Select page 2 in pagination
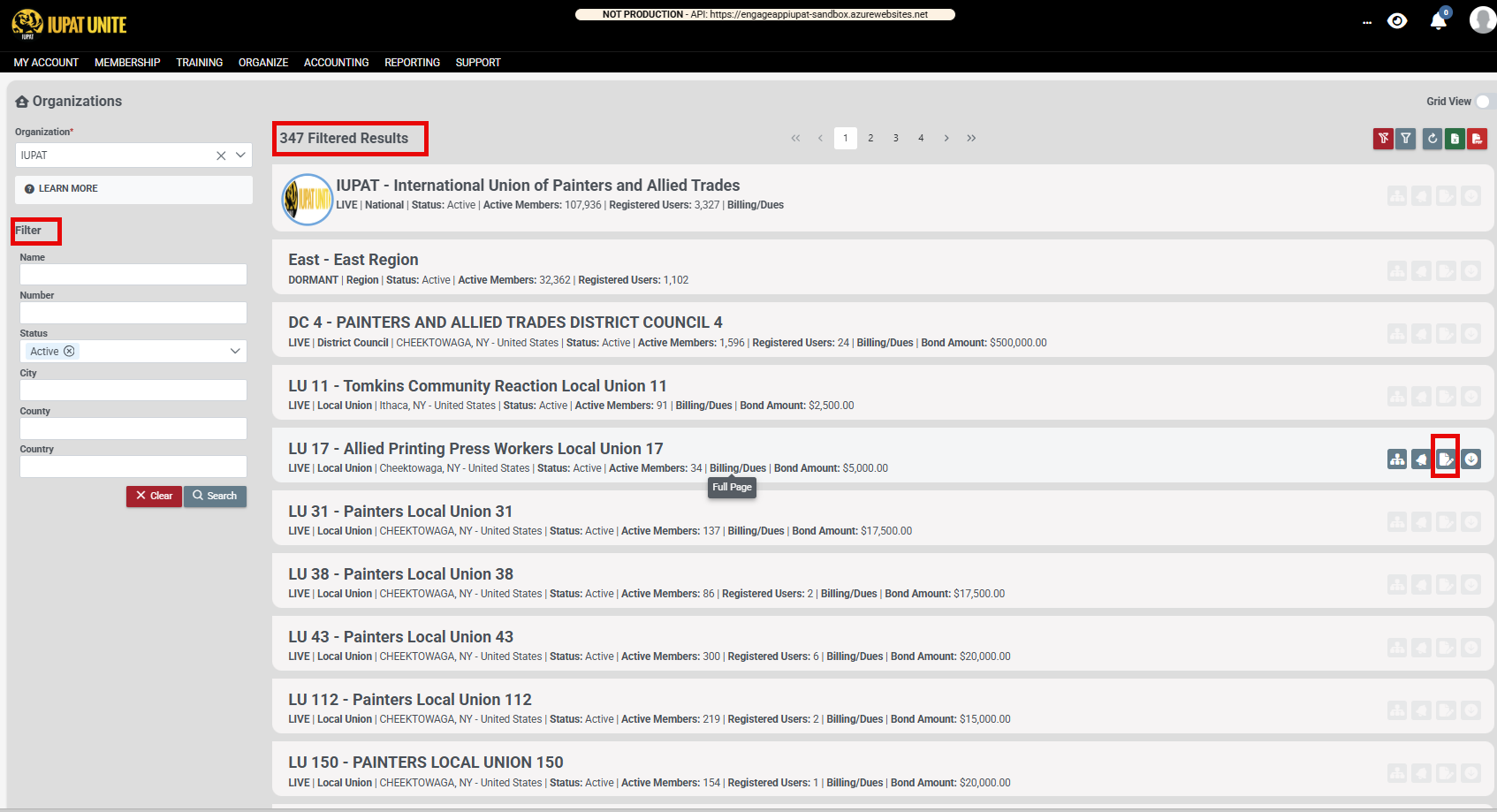1497x812 pixels. coord(870,139)
